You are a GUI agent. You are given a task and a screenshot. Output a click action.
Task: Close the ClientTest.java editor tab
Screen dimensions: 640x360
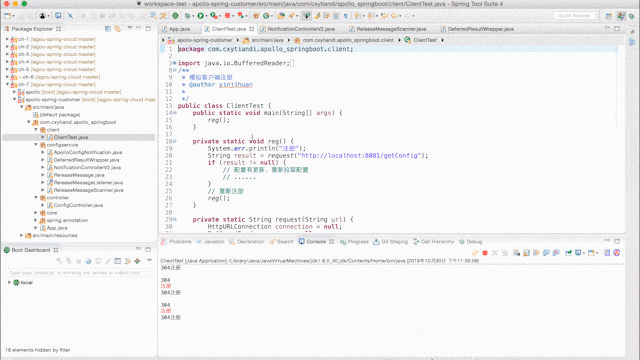coord(252,29)
